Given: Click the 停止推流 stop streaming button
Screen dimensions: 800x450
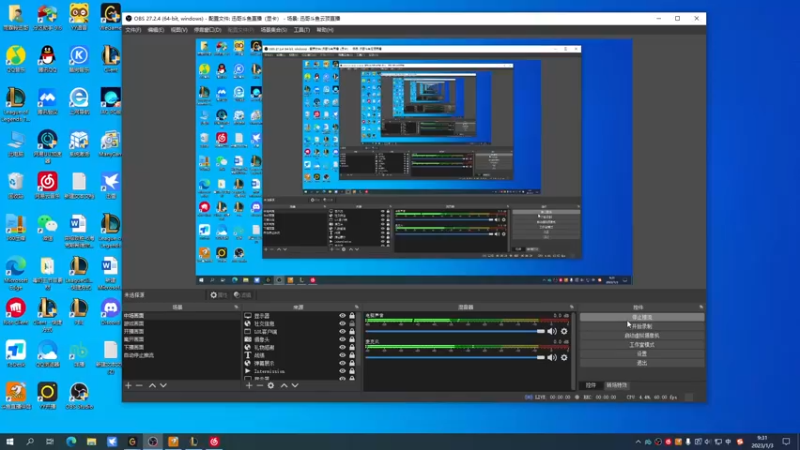Looking at the screenshot, I should (642, 317).
